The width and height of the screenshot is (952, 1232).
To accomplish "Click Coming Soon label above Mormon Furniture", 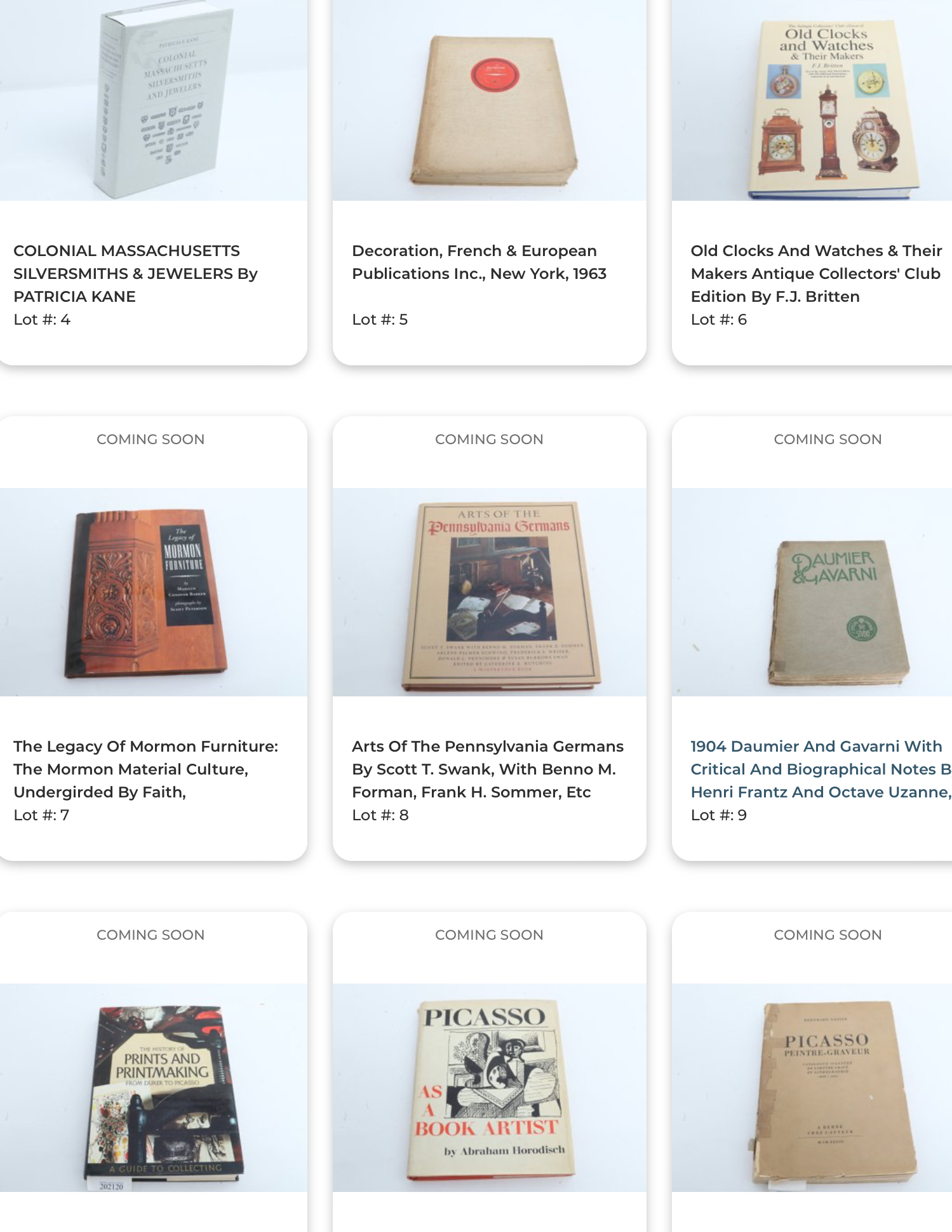I will click(x=151, y=439).
